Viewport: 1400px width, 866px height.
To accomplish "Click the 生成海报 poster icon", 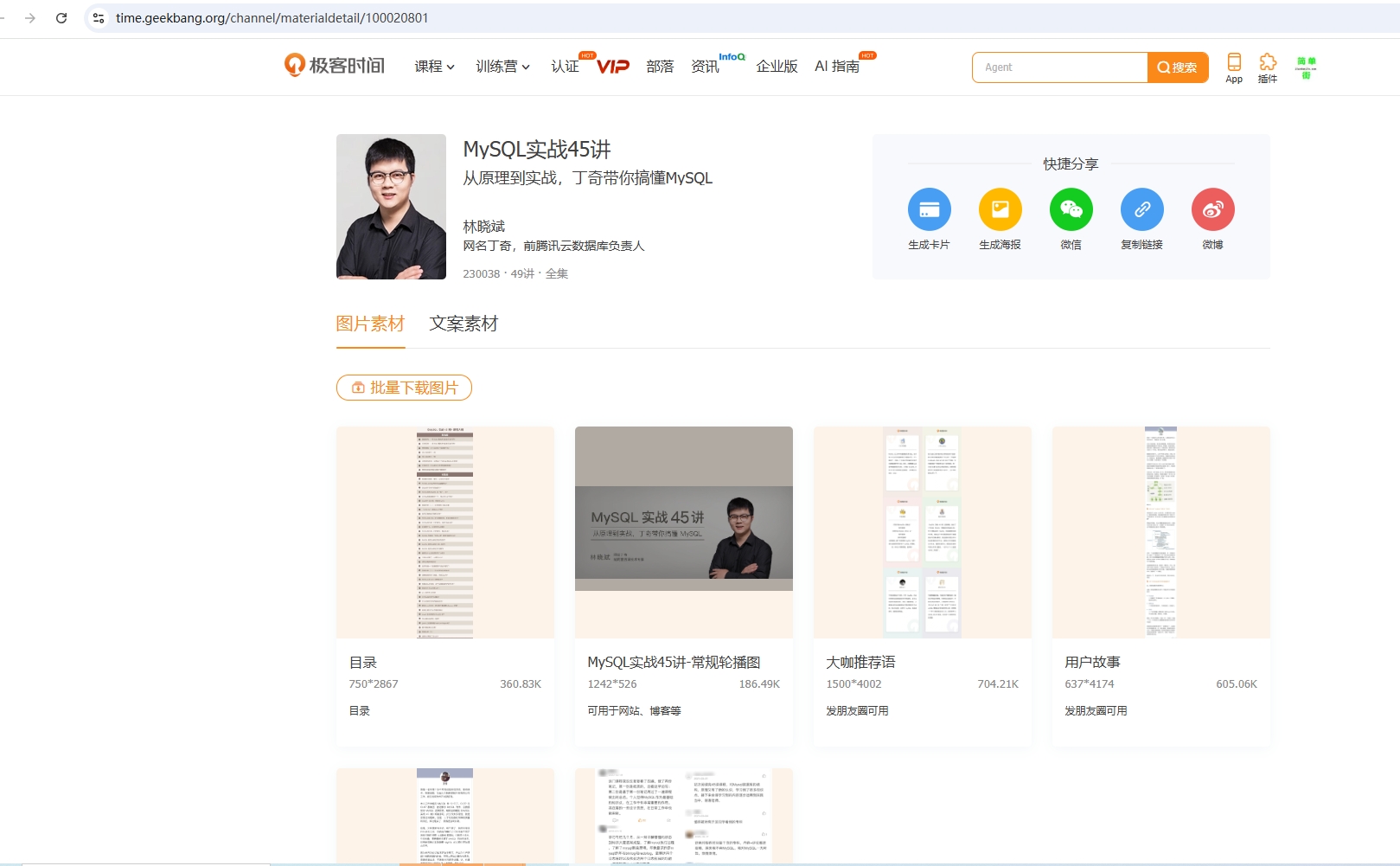I will tap(1000, 209).
